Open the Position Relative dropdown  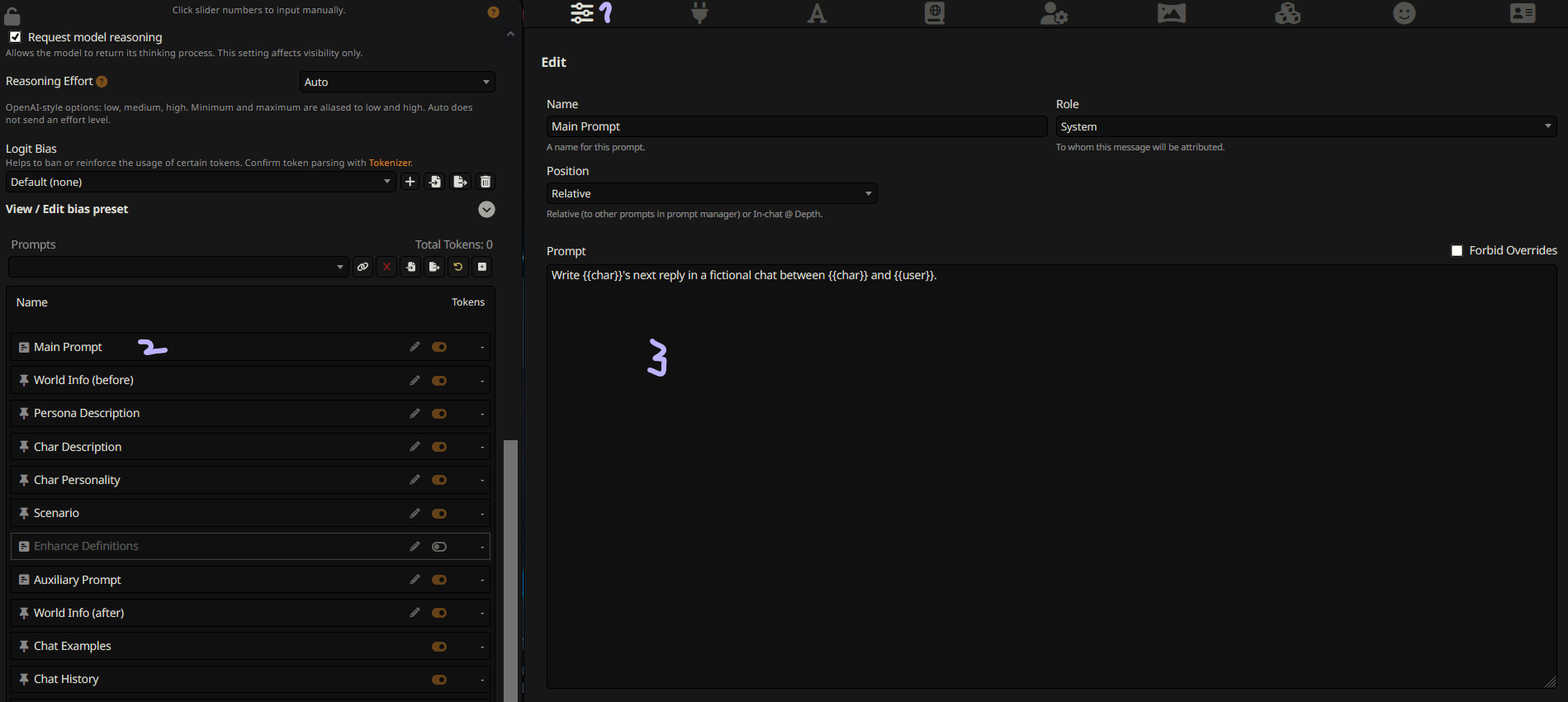pyautogui.click(x=712, y=193)
